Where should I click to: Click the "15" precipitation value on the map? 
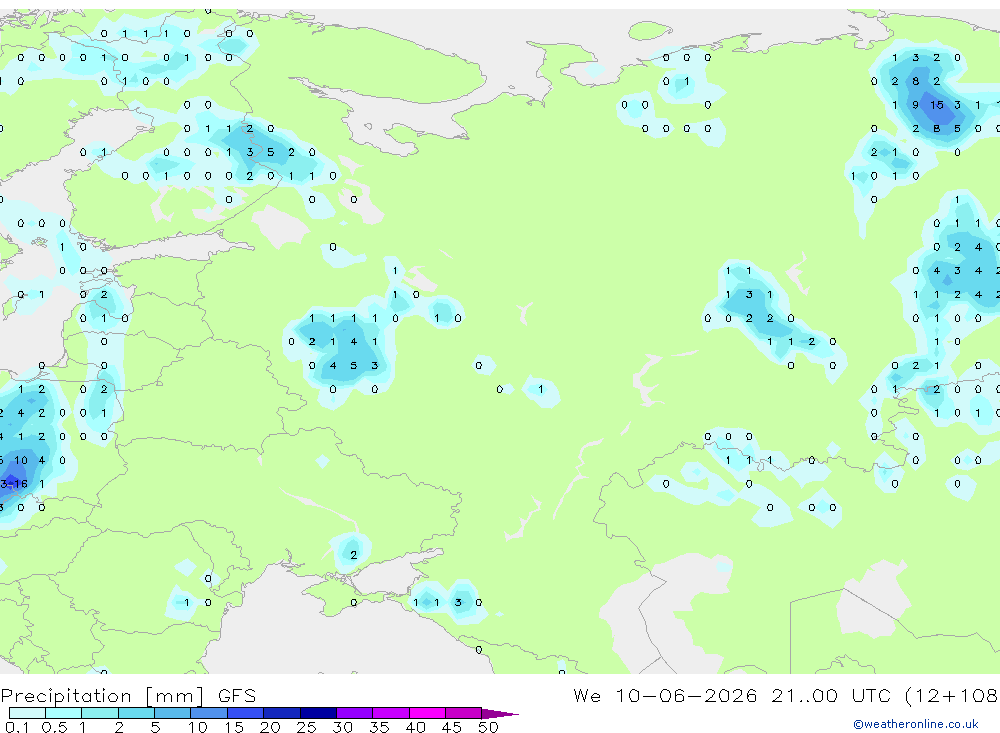tap(936, 105)
